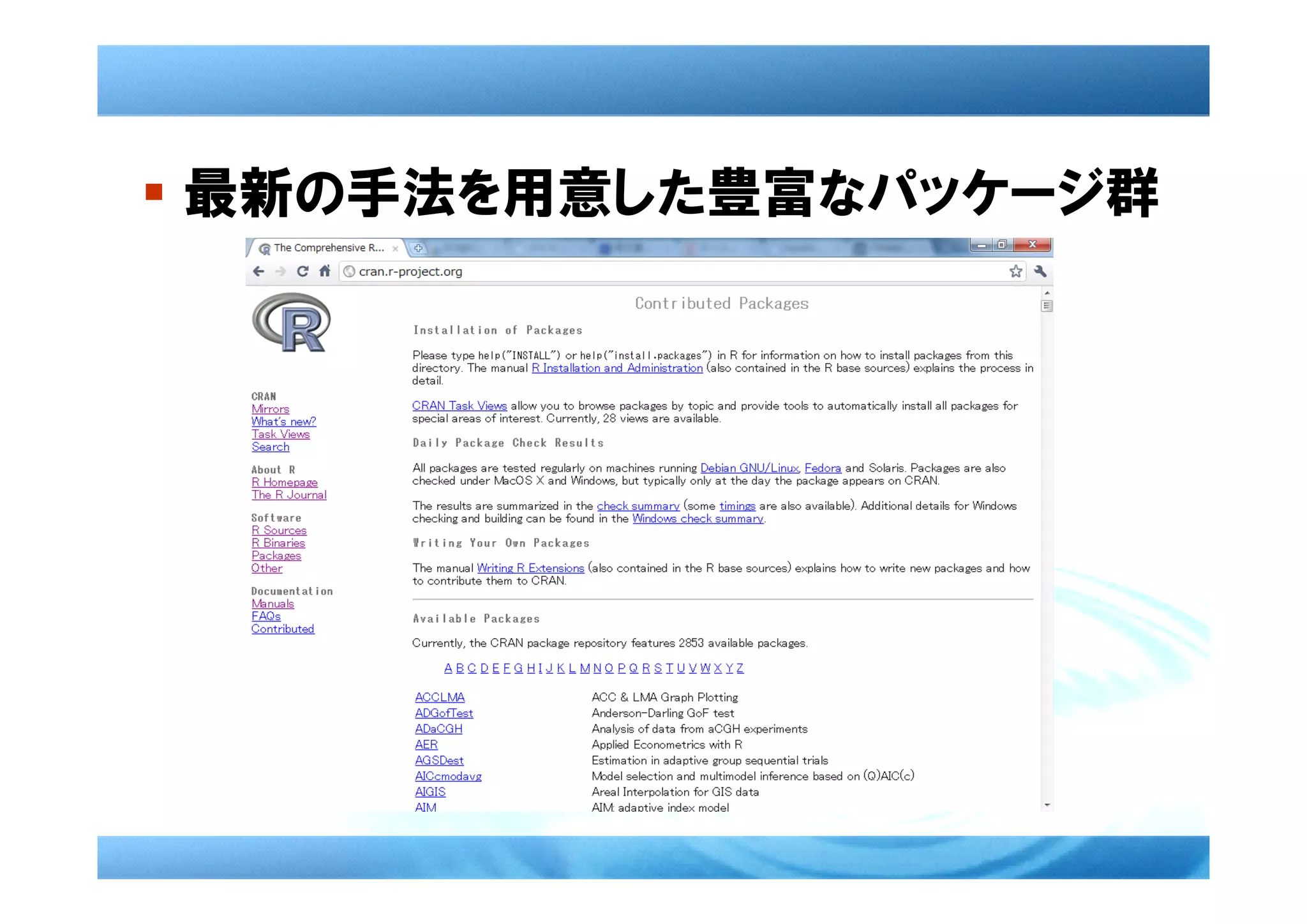The width and height of the screenshot is (1307, 924).
Task: Open the AIGIS package
Action: (430, 792)
